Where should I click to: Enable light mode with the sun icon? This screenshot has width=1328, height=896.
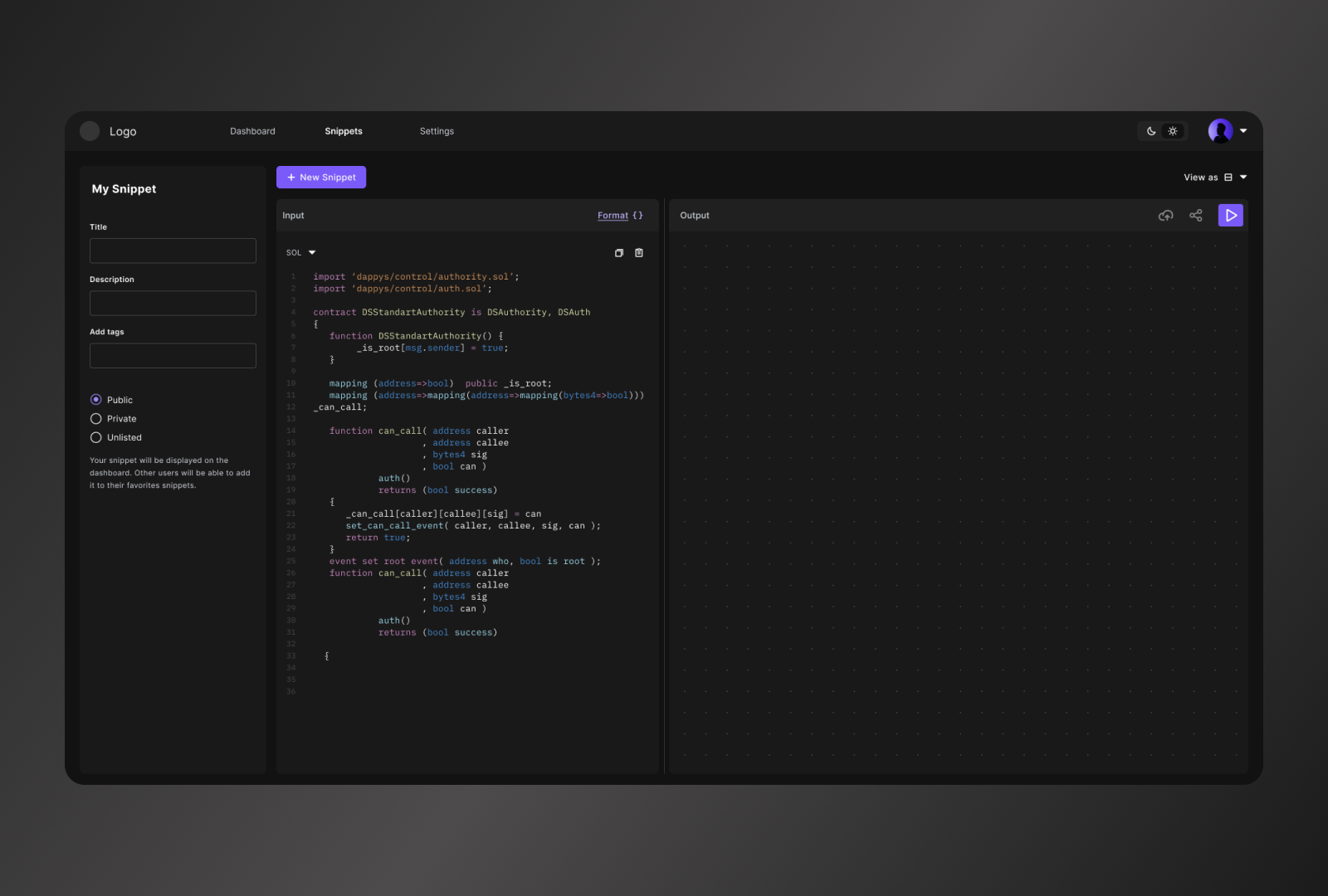pyautogui.click(x=1173, y=130)
